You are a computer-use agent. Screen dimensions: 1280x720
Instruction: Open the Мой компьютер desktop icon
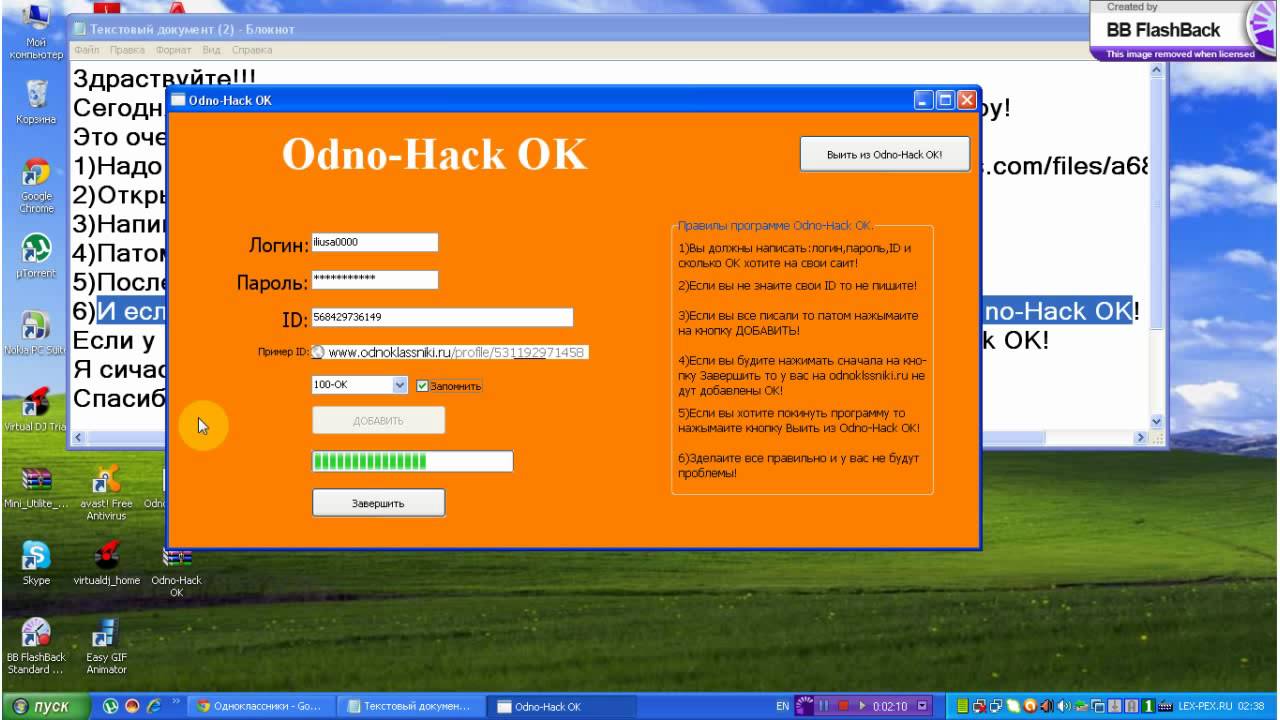coord(36,30)
